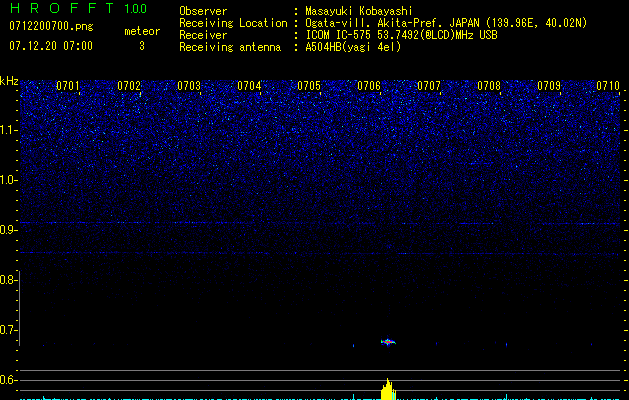Click the Observer label
The width and height of the screenshot is (629, 400).
(x=203, y=11)
